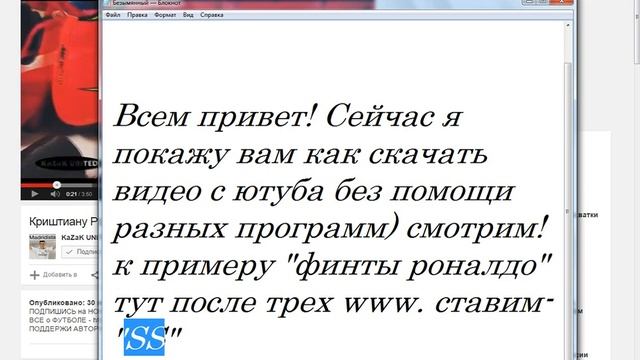Open the KaZaK UNITED channel name link
Image resolution: width=640 pixels, height=360 pixels.
click(80, 237)
